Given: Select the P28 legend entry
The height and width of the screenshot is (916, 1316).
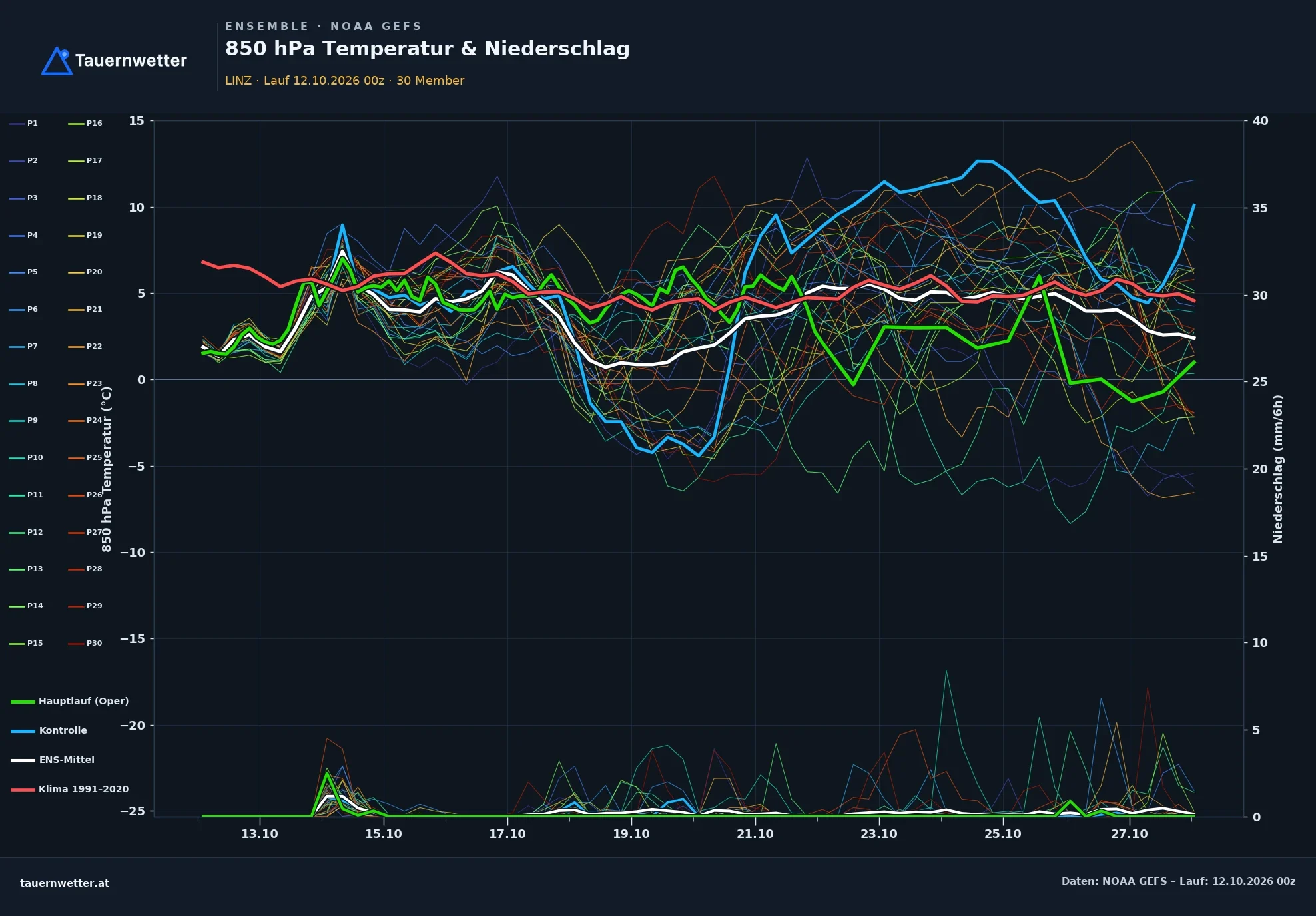Looking at the screenshot, I should click(85, 569).
